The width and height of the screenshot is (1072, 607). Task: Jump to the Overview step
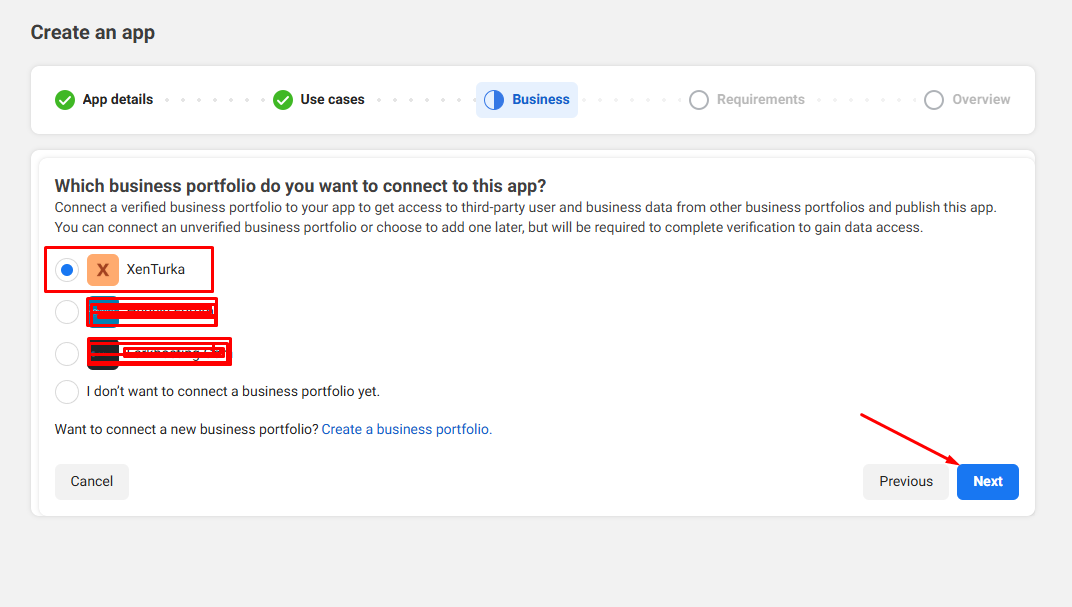click(x=967, y=100)
